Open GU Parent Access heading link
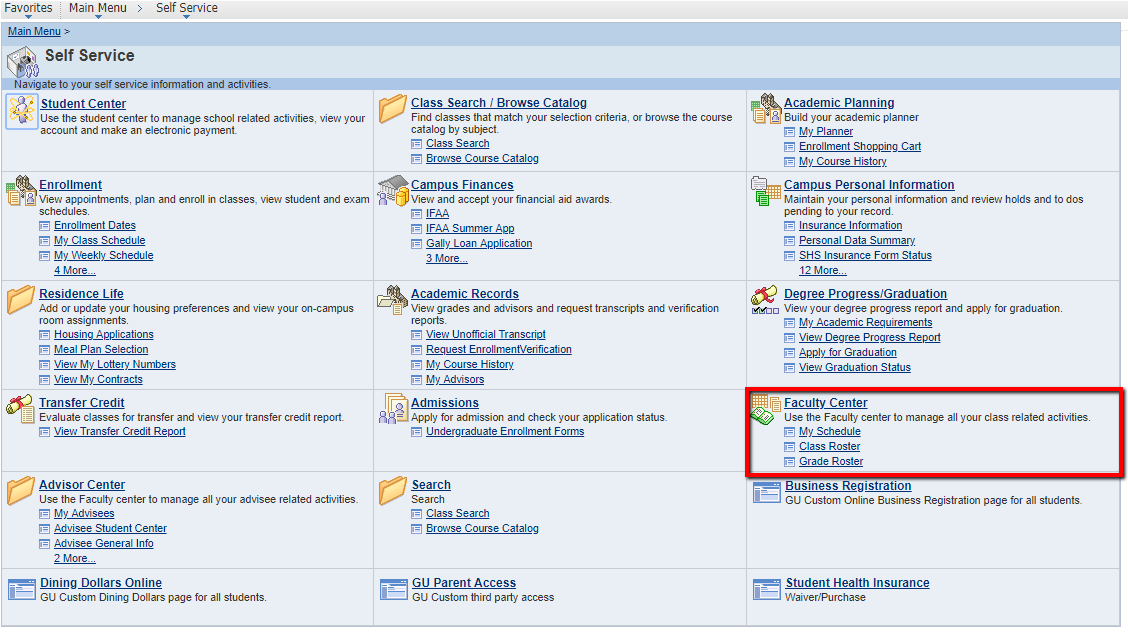 [464, 583]
